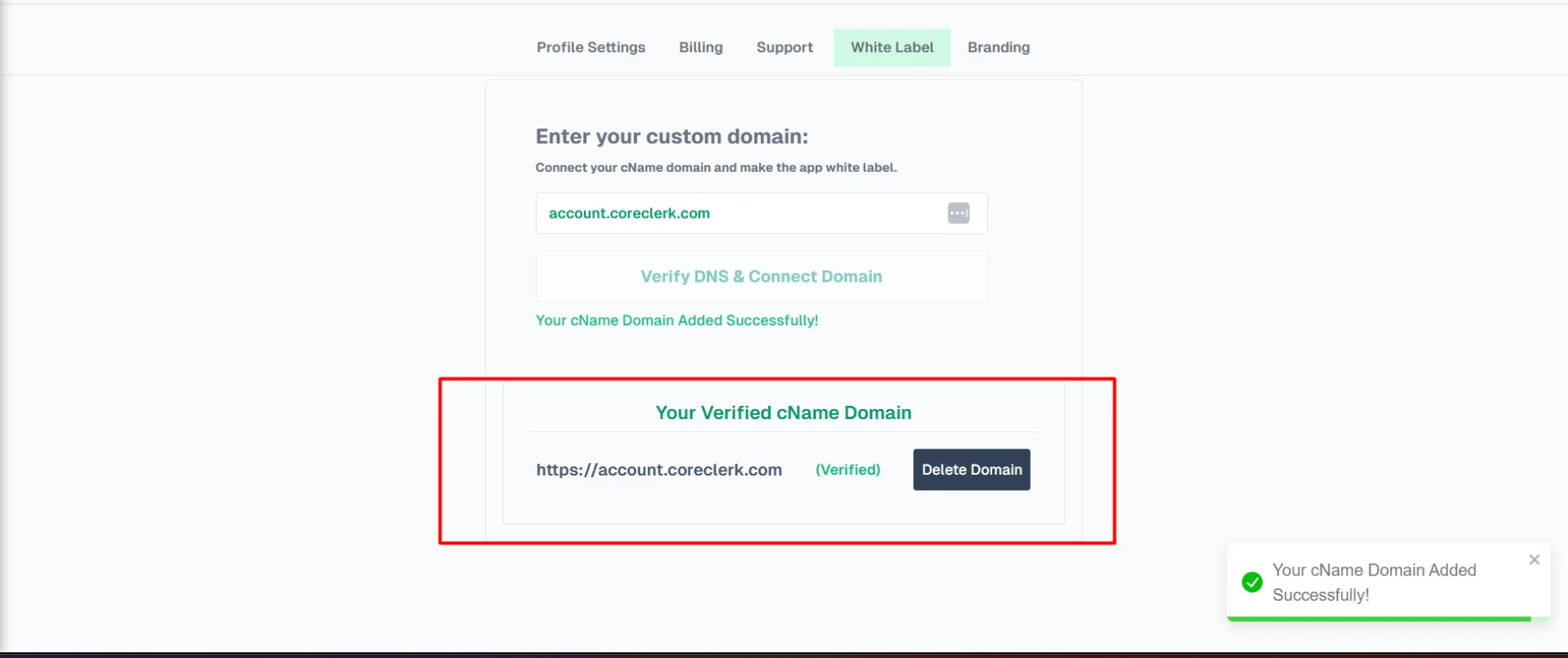This screenshot has height=658, width=1568.
Task: Click the inline success message below Verify button
Action: point(676,320)
